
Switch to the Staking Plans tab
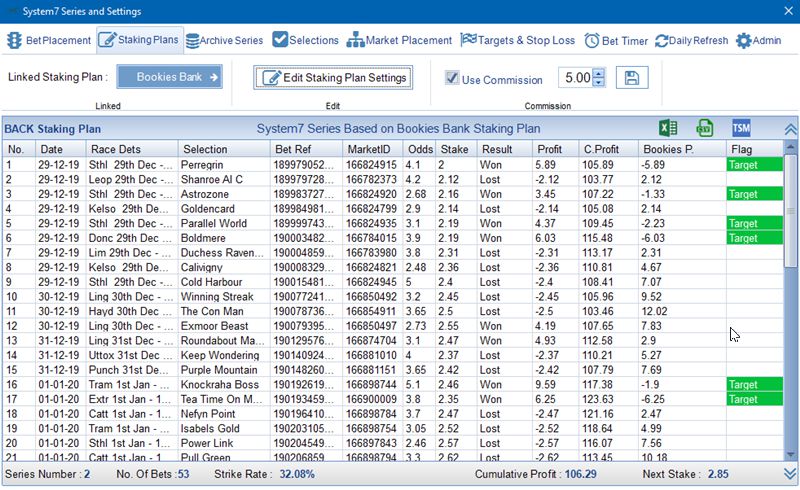click(x=139, y=40)
